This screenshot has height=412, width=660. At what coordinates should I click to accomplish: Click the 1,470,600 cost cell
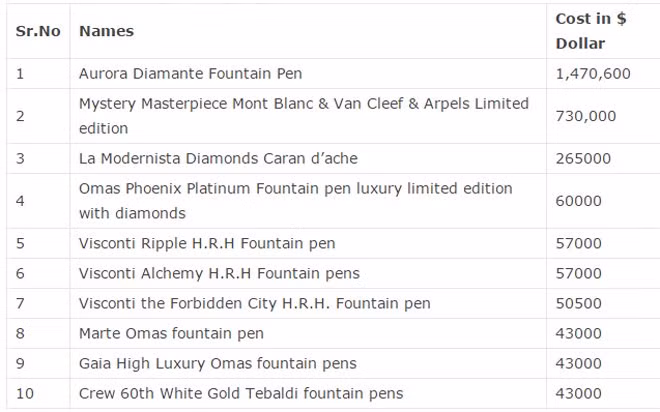[593, 73]
